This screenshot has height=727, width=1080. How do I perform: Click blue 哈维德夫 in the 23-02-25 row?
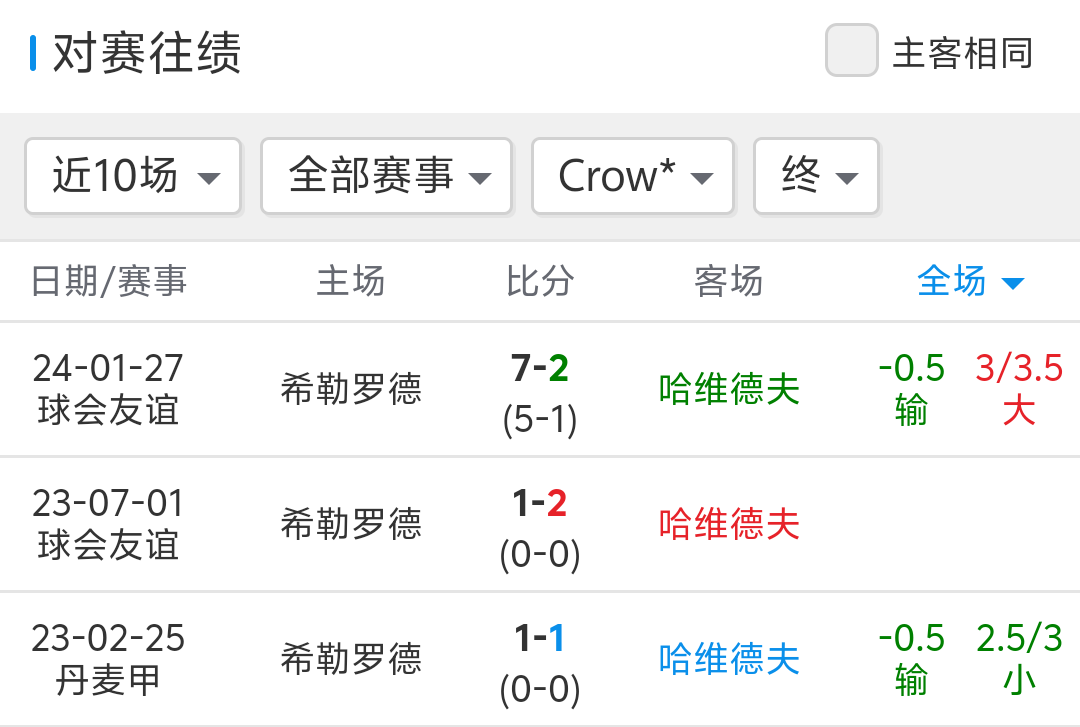tap(729, 659)
